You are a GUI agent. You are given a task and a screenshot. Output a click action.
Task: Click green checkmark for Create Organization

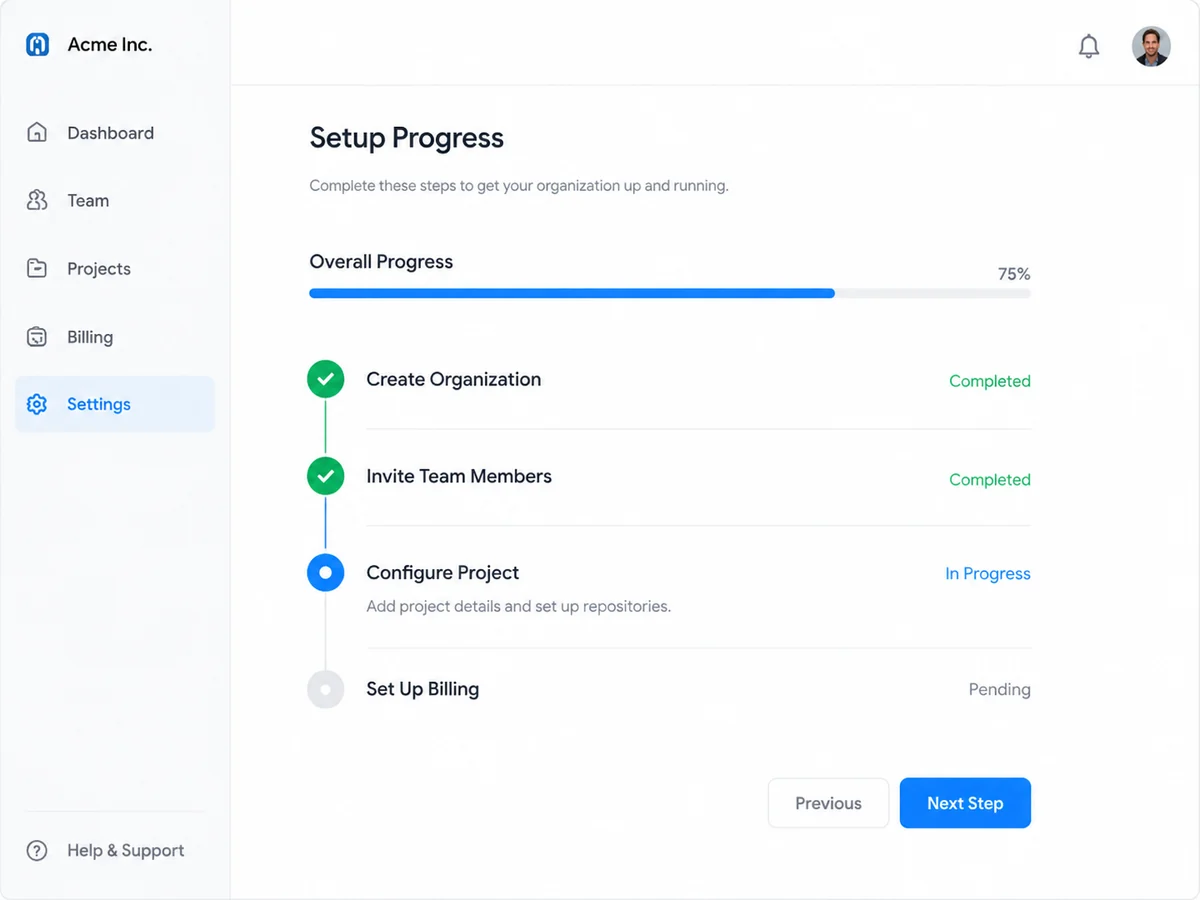325,379
